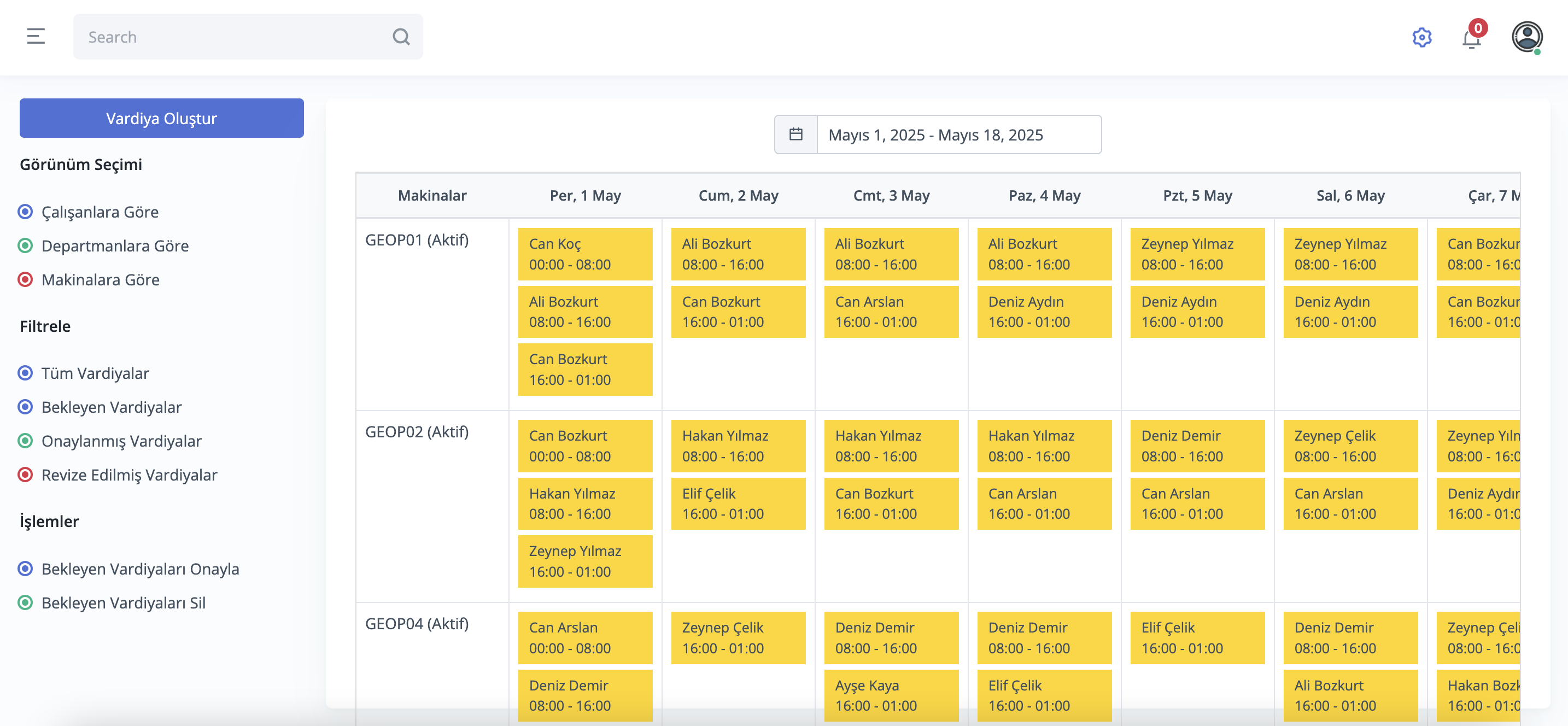The height and width of the screenshot is (726, 1568).
Task: Open Deniz Demir shift GEOP04 Paz 4 May
Action: click(1045, 638)
